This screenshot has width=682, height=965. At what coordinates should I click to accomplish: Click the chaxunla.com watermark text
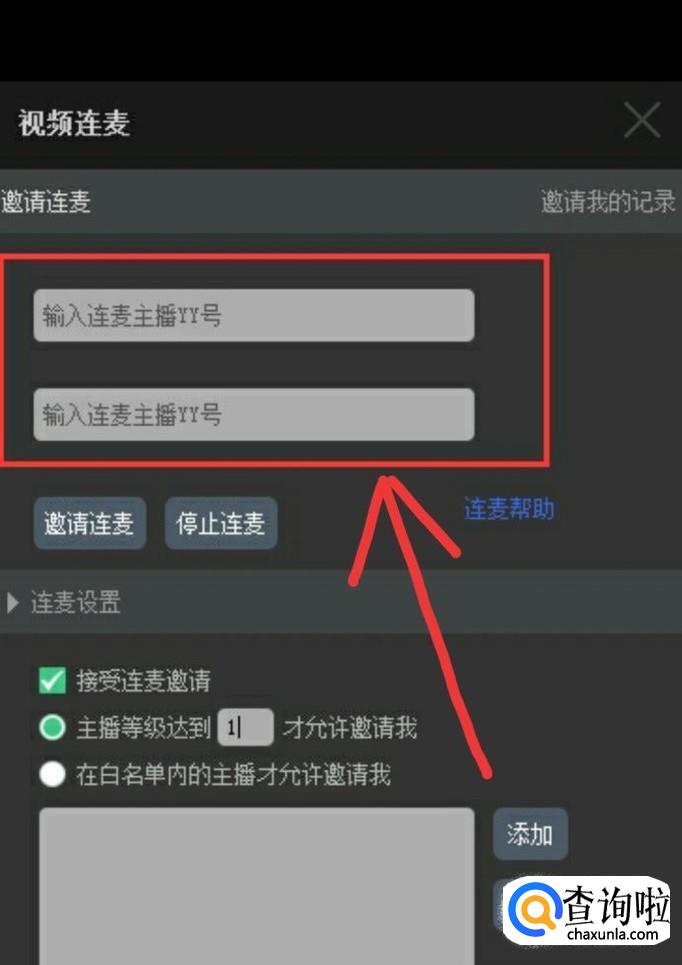tap(612, 934)
